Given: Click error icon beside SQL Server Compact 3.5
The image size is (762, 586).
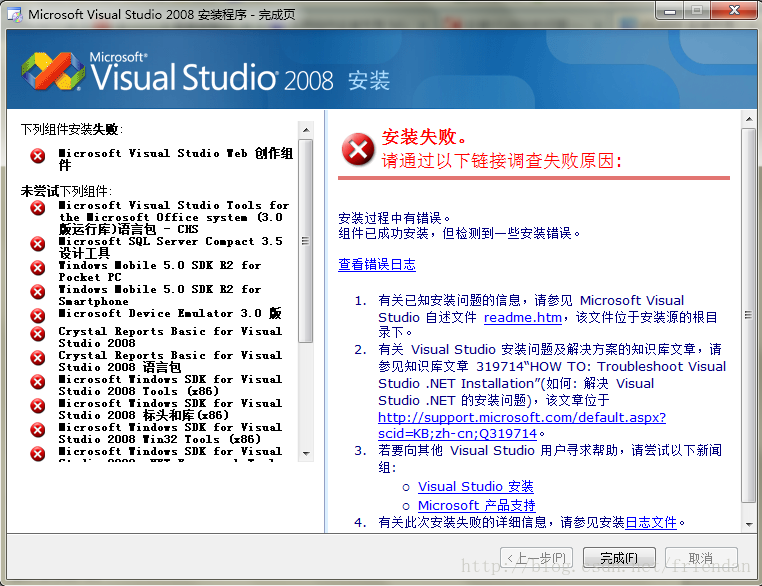Looking at the screenshot, I should 37,243.
